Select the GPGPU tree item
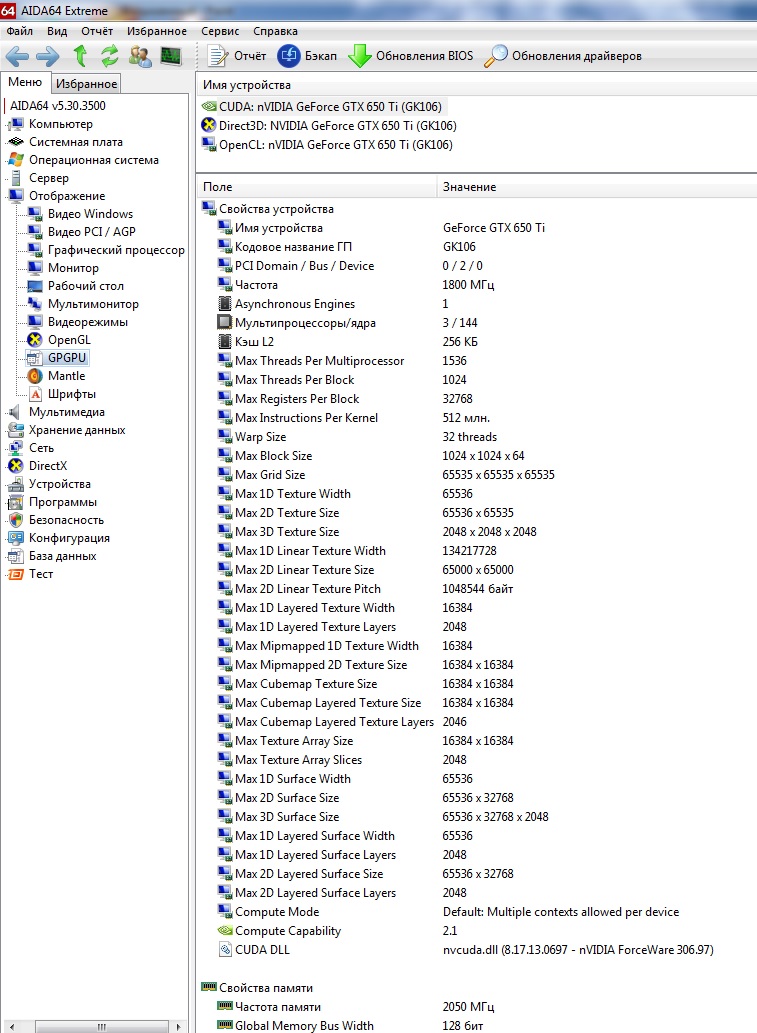The image size is (757, 1033). click(x=67, y=358)
